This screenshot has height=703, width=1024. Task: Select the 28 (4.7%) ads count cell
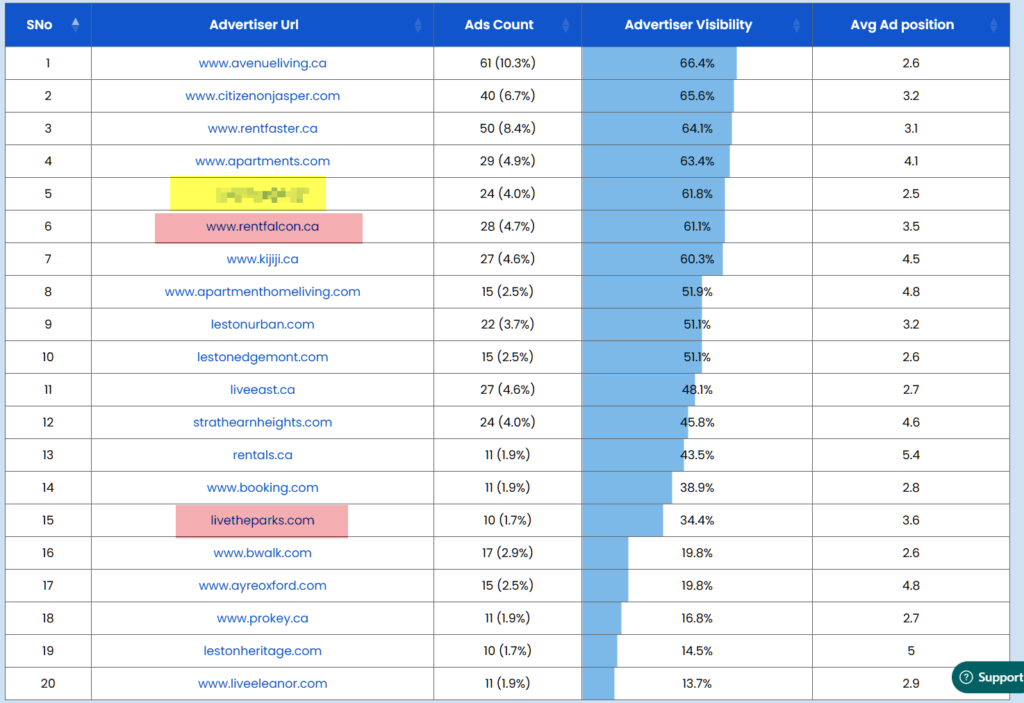point(507,227)
